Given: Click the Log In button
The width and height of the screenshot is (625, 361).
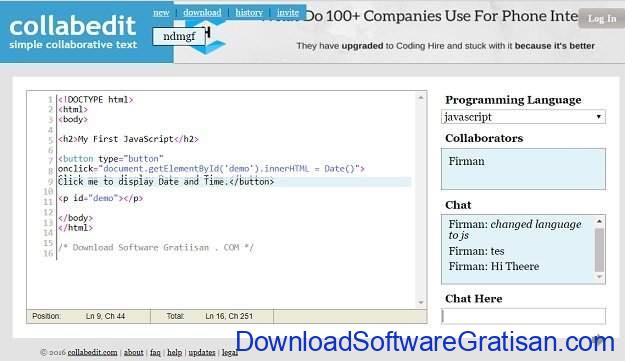Looking at the screenshot, I should point(602,19).
